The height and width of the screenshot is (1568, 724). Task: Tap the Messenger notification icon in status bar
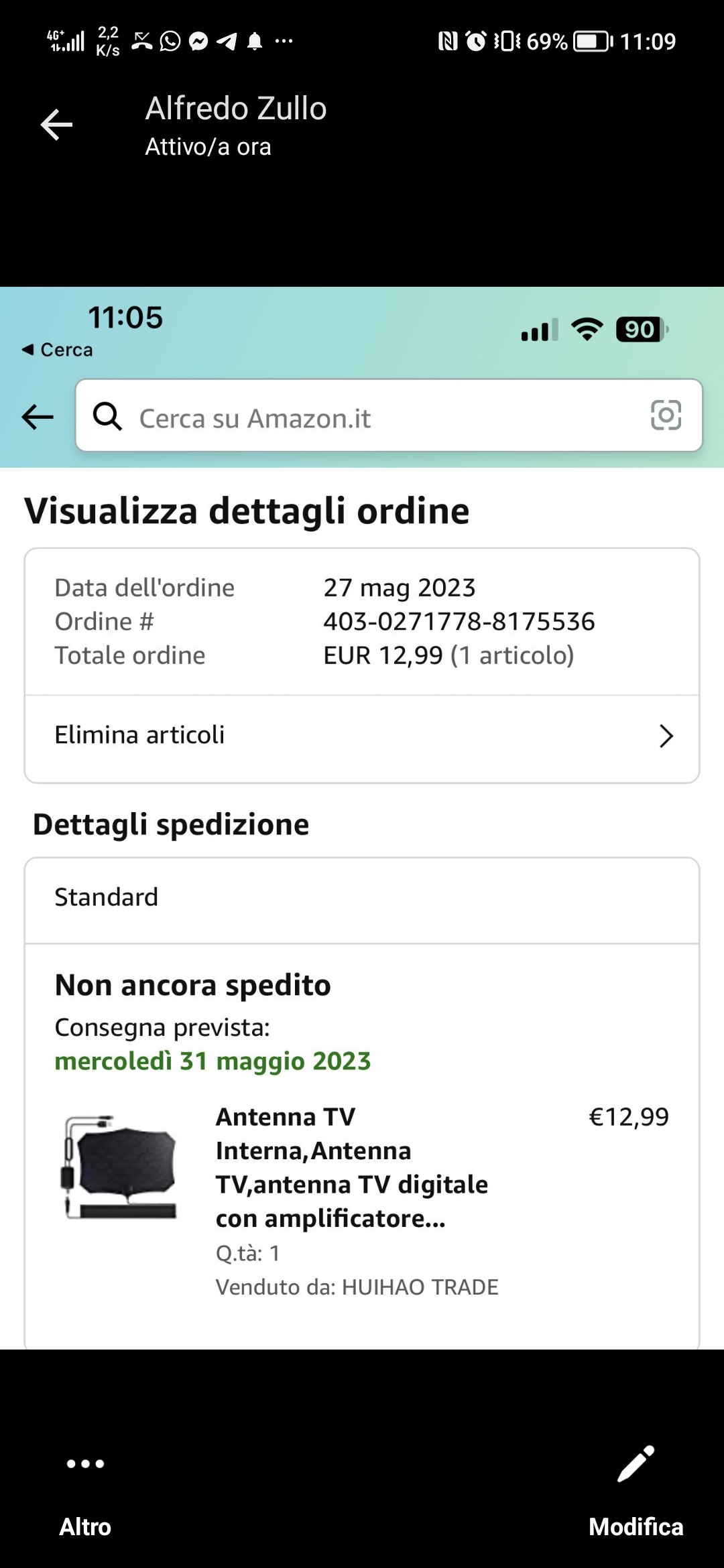click(198, 42)
